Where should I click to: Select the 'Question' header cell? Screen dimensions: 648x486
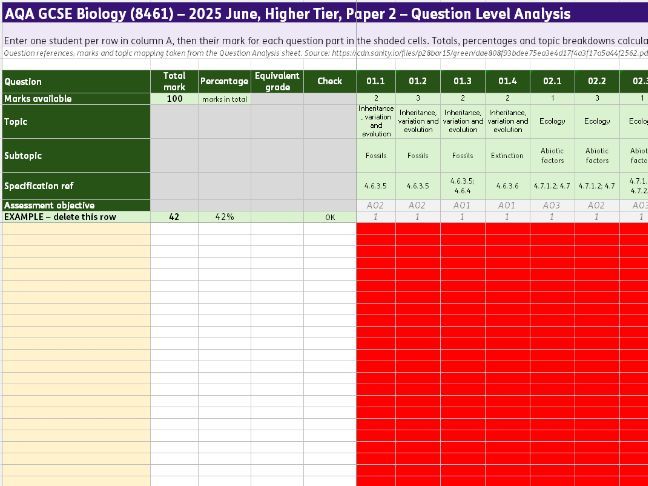click(x=76, y=81)
